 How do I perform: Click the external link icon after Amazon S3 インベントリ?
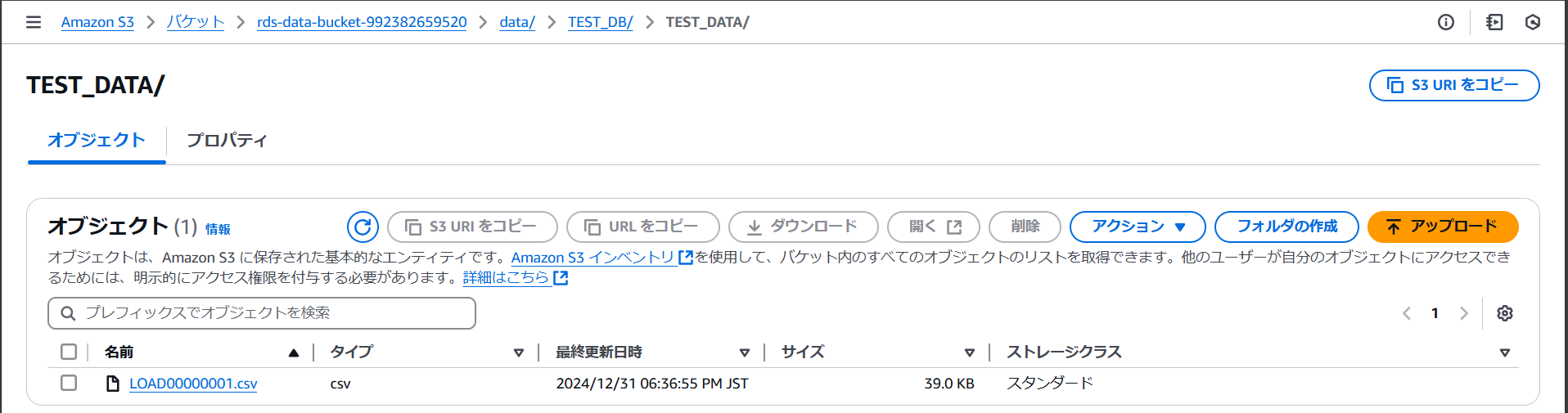point(686,258)
